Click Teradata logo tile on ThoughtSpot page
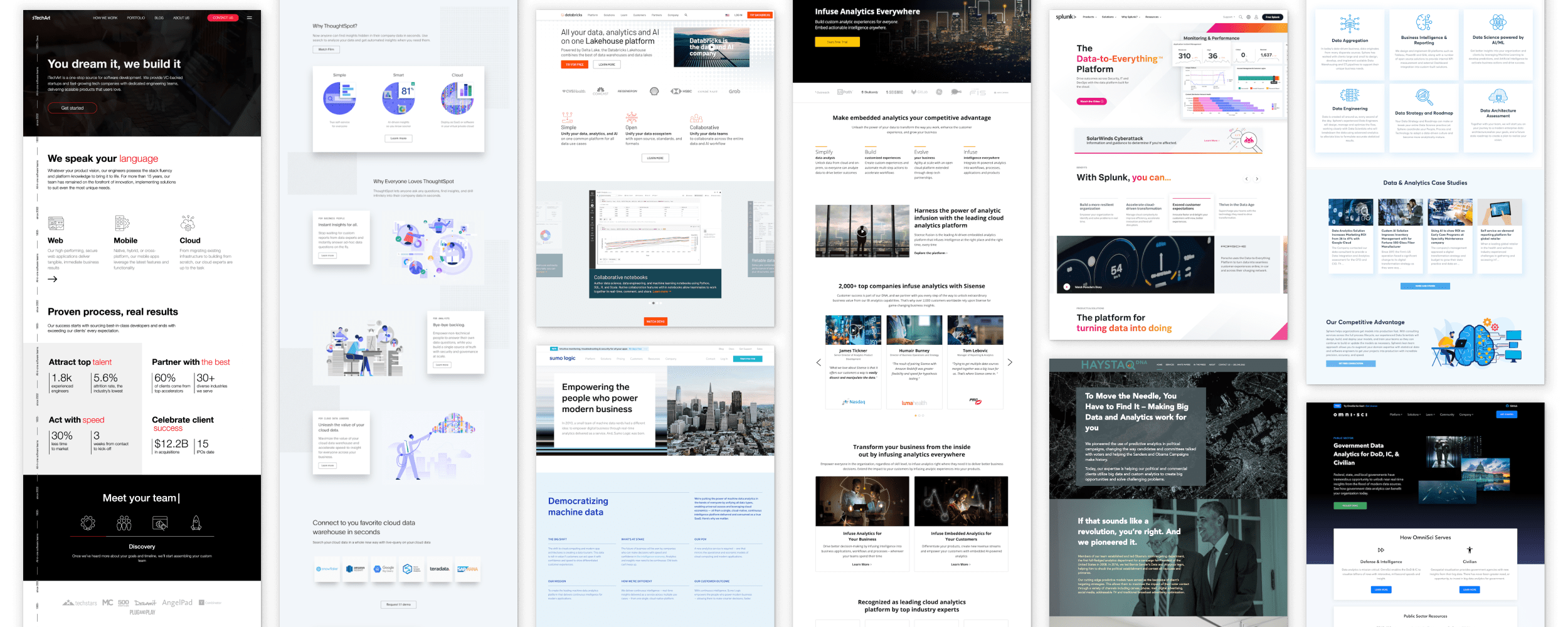The height and width of the screenshot is (627, 1568). coord(439,569)
